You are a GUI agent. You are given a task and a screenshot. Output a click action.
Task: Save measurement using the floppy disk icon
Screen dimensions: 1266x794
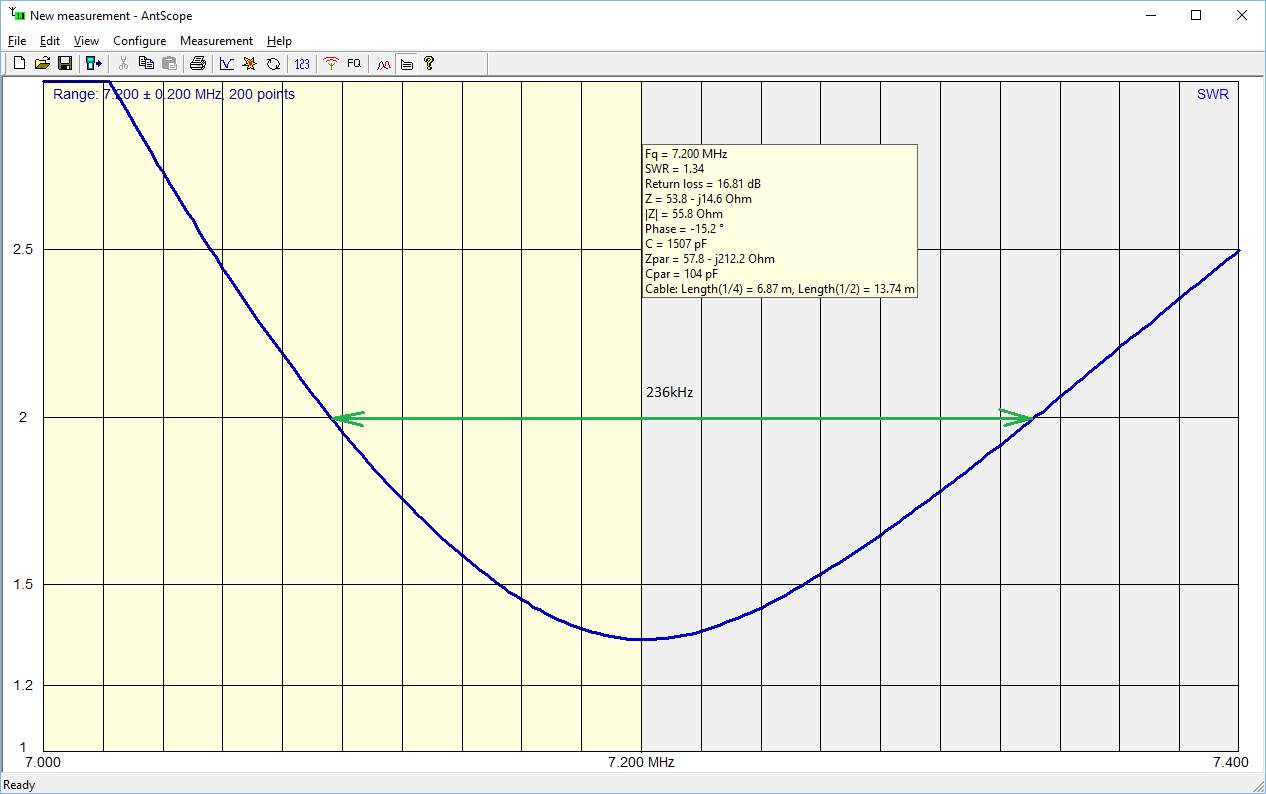pos(64,64)
